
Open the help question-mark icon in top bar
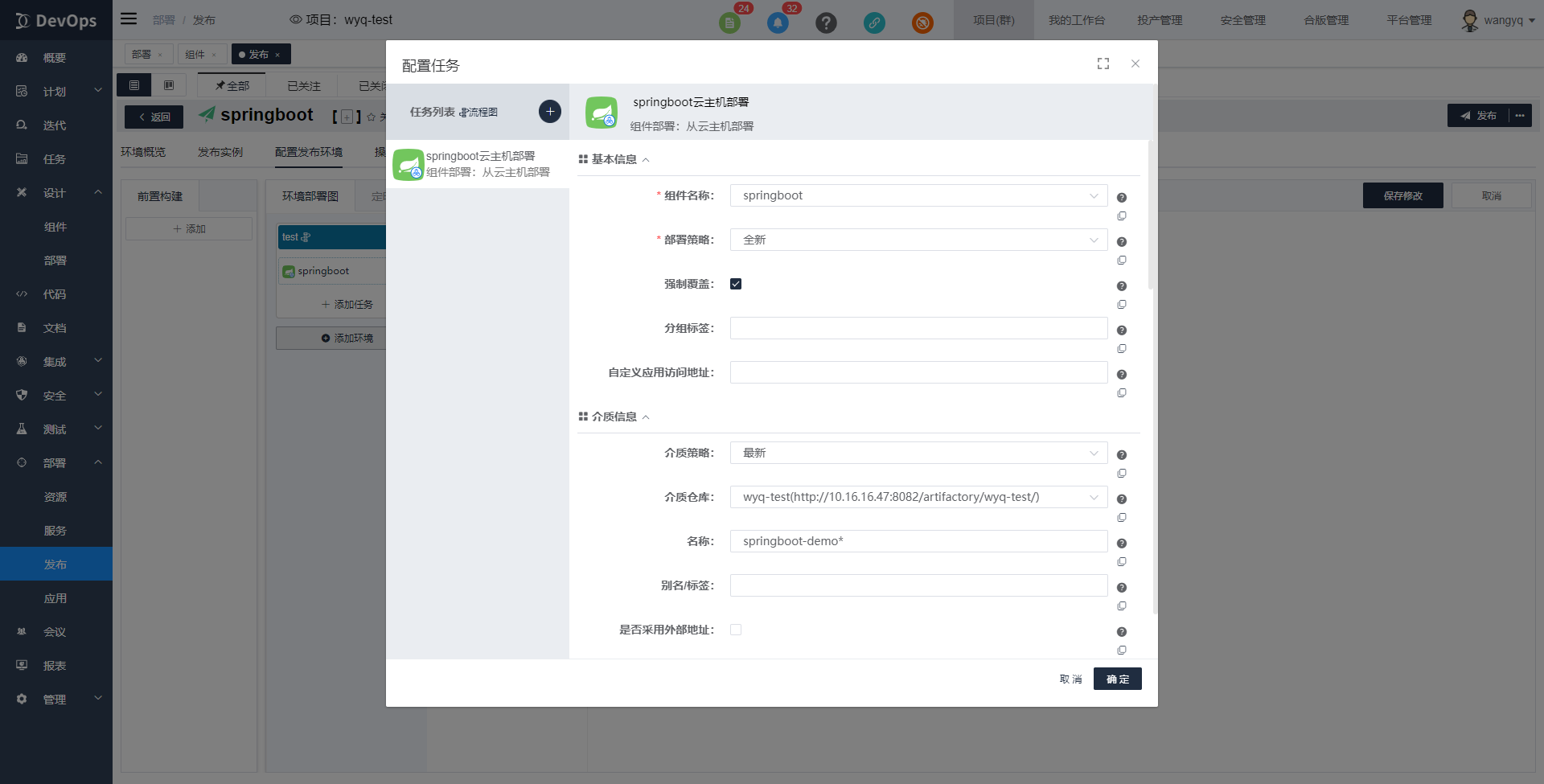tap(826, 23)
